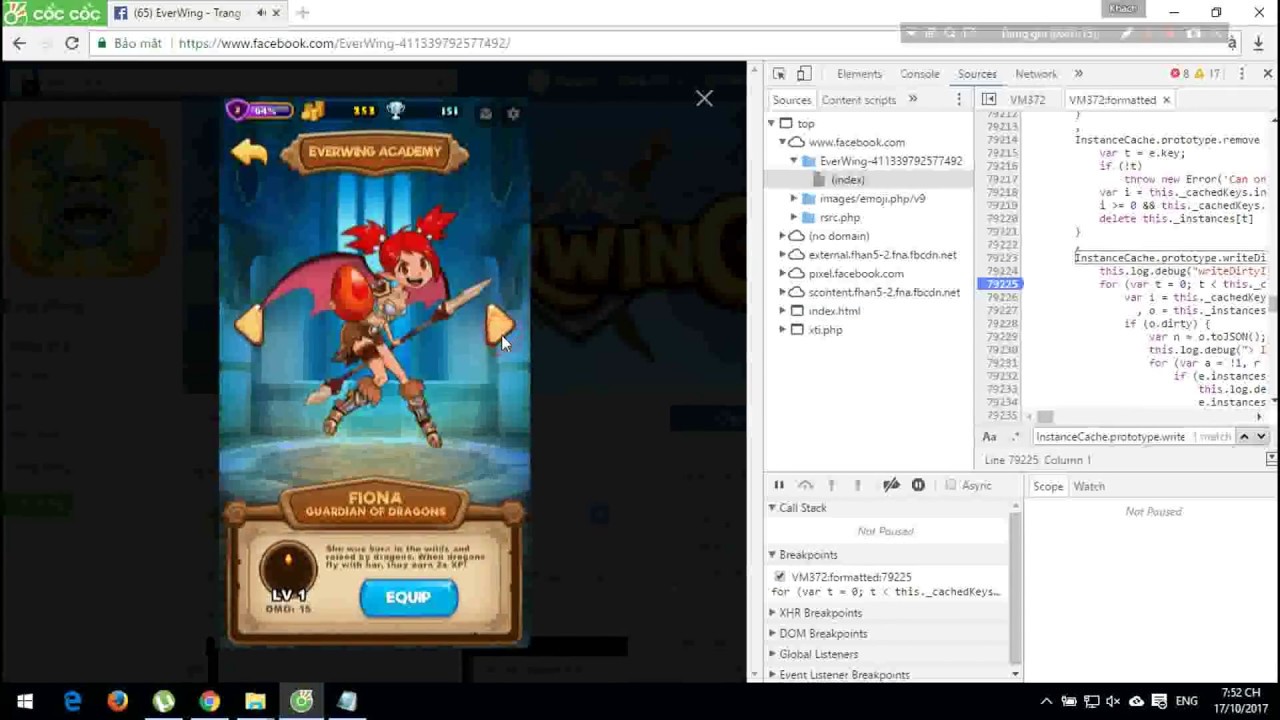Click the address bar URL
Image resolution: width=1280 pixels, height=720 pixels.
(x=344, y=43)
